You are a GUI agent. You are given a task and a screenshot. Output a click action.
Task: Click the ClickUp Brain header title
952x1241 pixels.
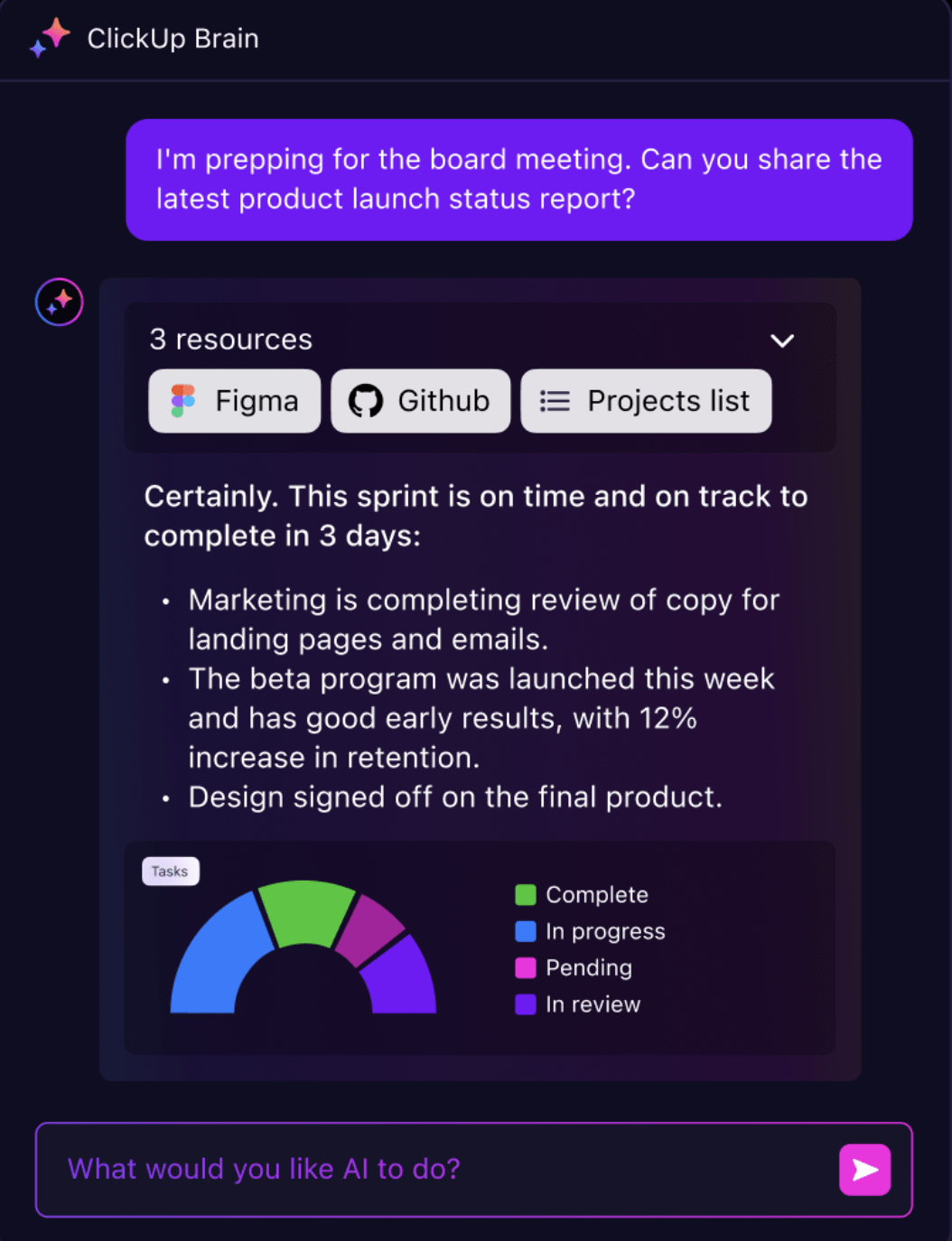173,39
